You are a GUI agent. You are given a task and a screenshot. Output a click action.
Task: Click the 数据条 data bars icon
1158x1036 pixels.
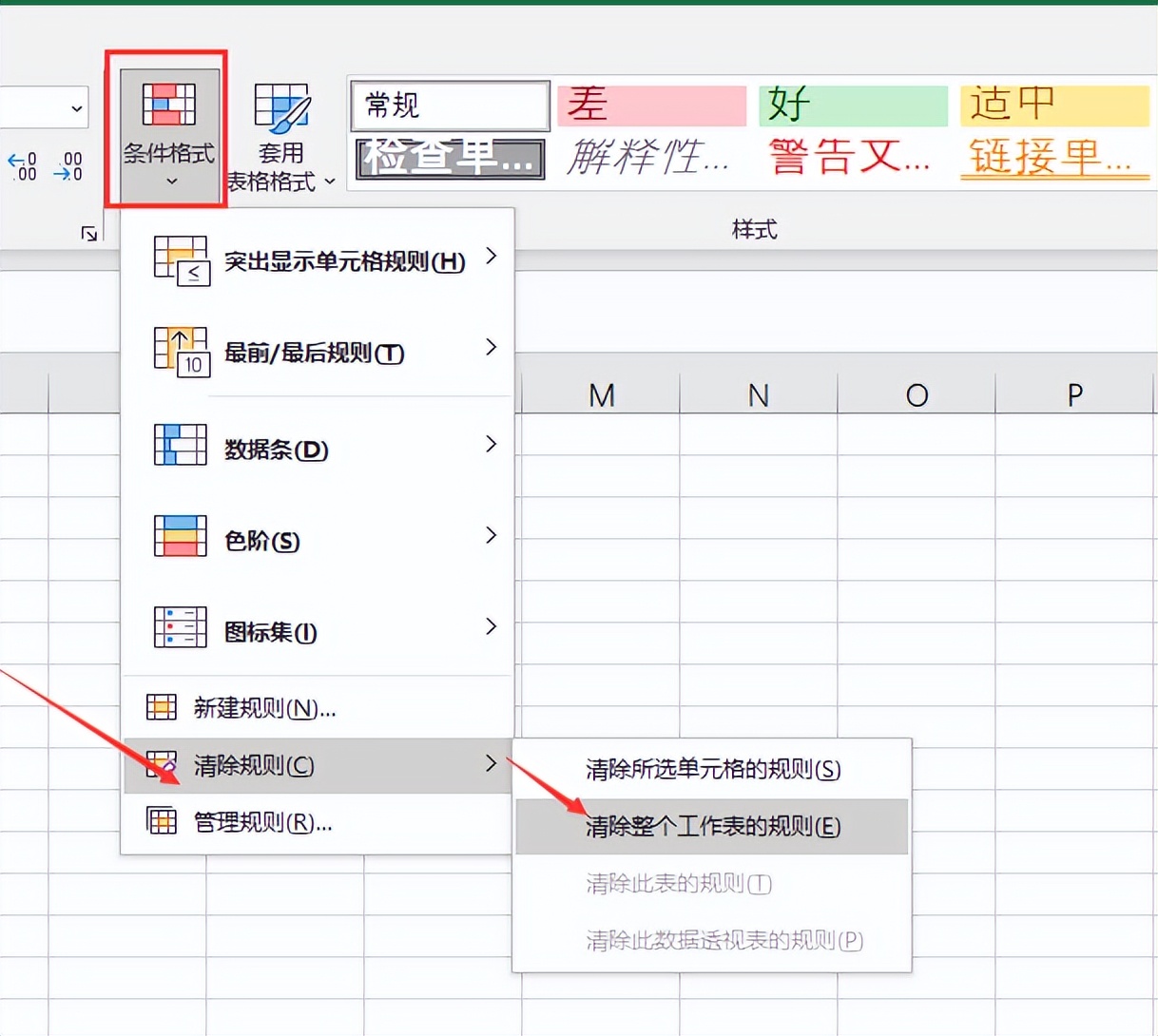coord(181,444)
